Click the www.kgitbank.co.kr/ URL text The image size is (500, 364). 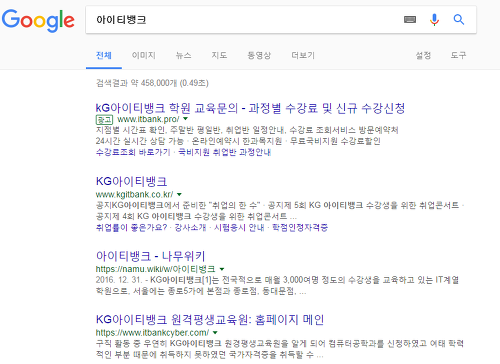pos(134,194)
